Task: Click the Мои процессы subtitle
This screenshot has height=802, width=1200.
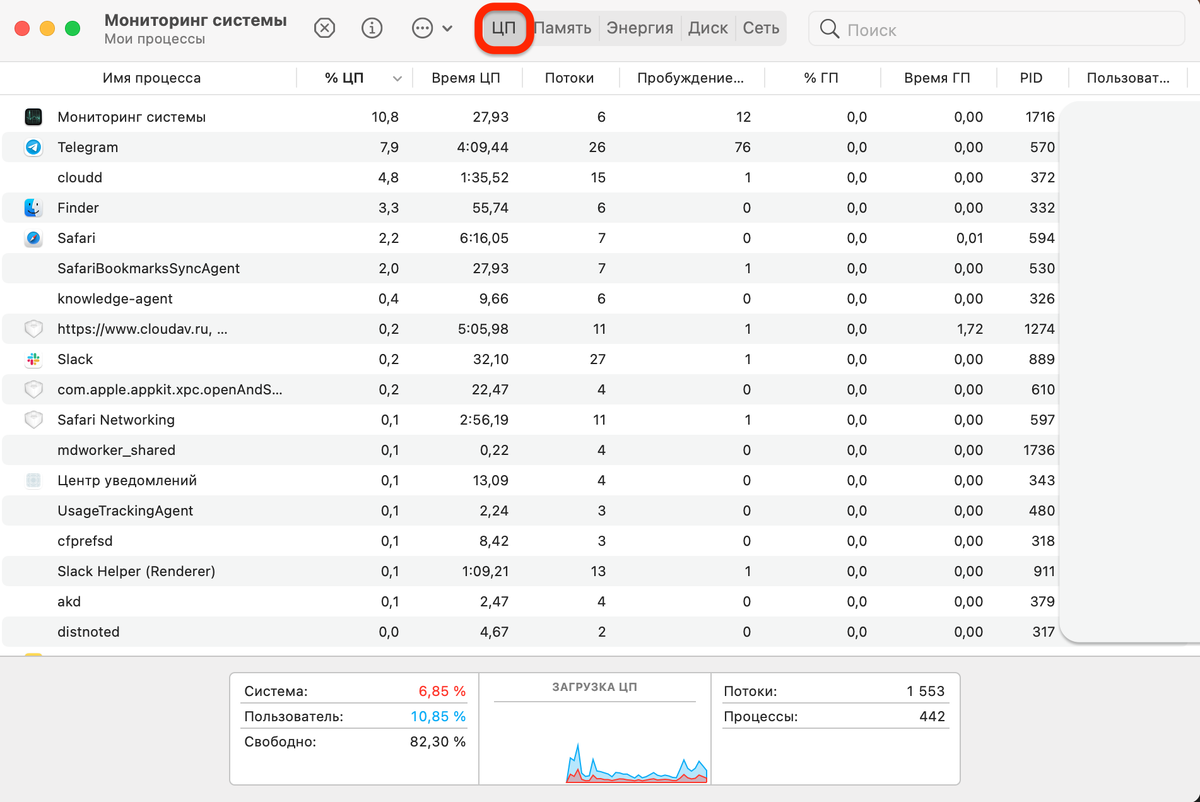Action: [155, 39]
